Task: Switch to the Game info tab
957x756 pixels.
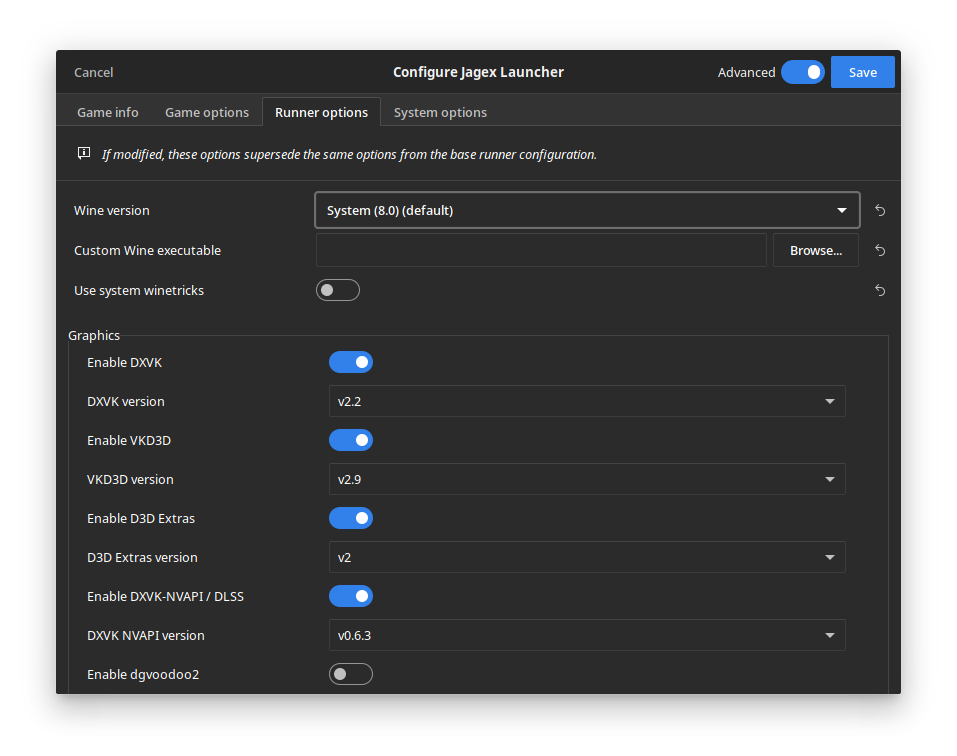Action: tap(107, 112)
